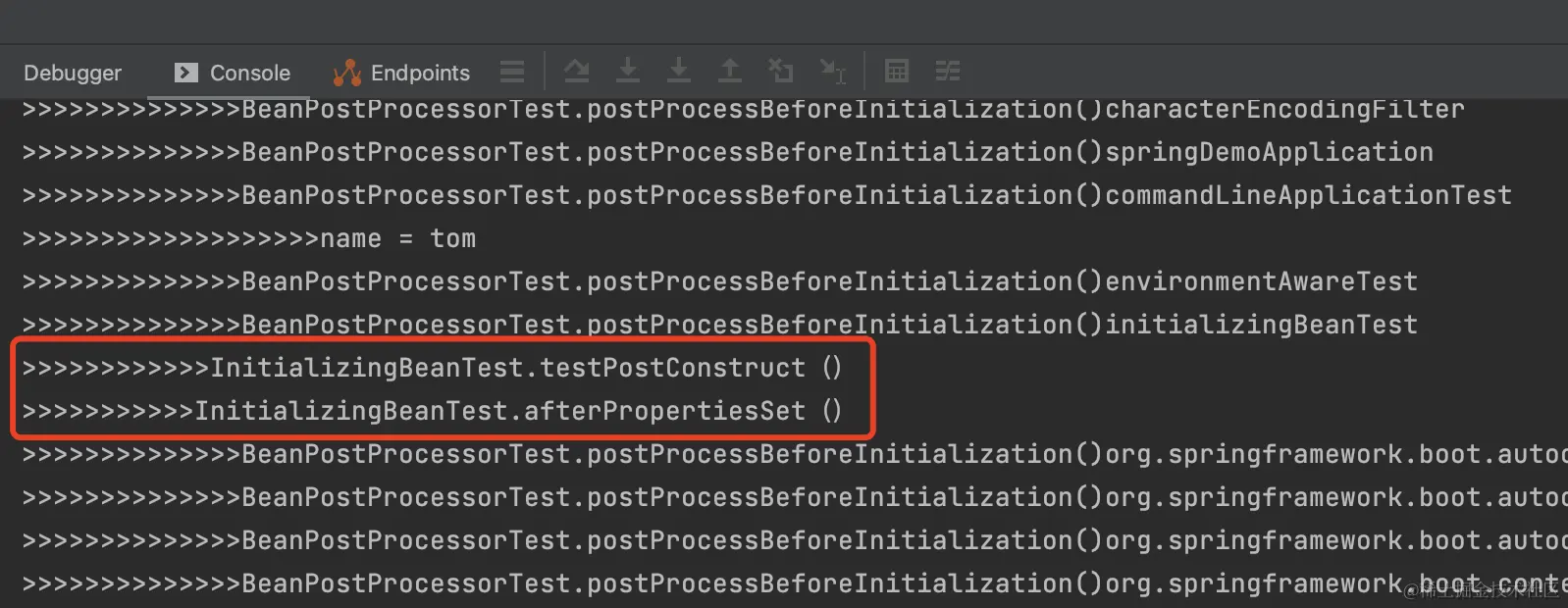Open the Evaluate Expression calculator icon
1568x608 pixels.
[897, 71]
